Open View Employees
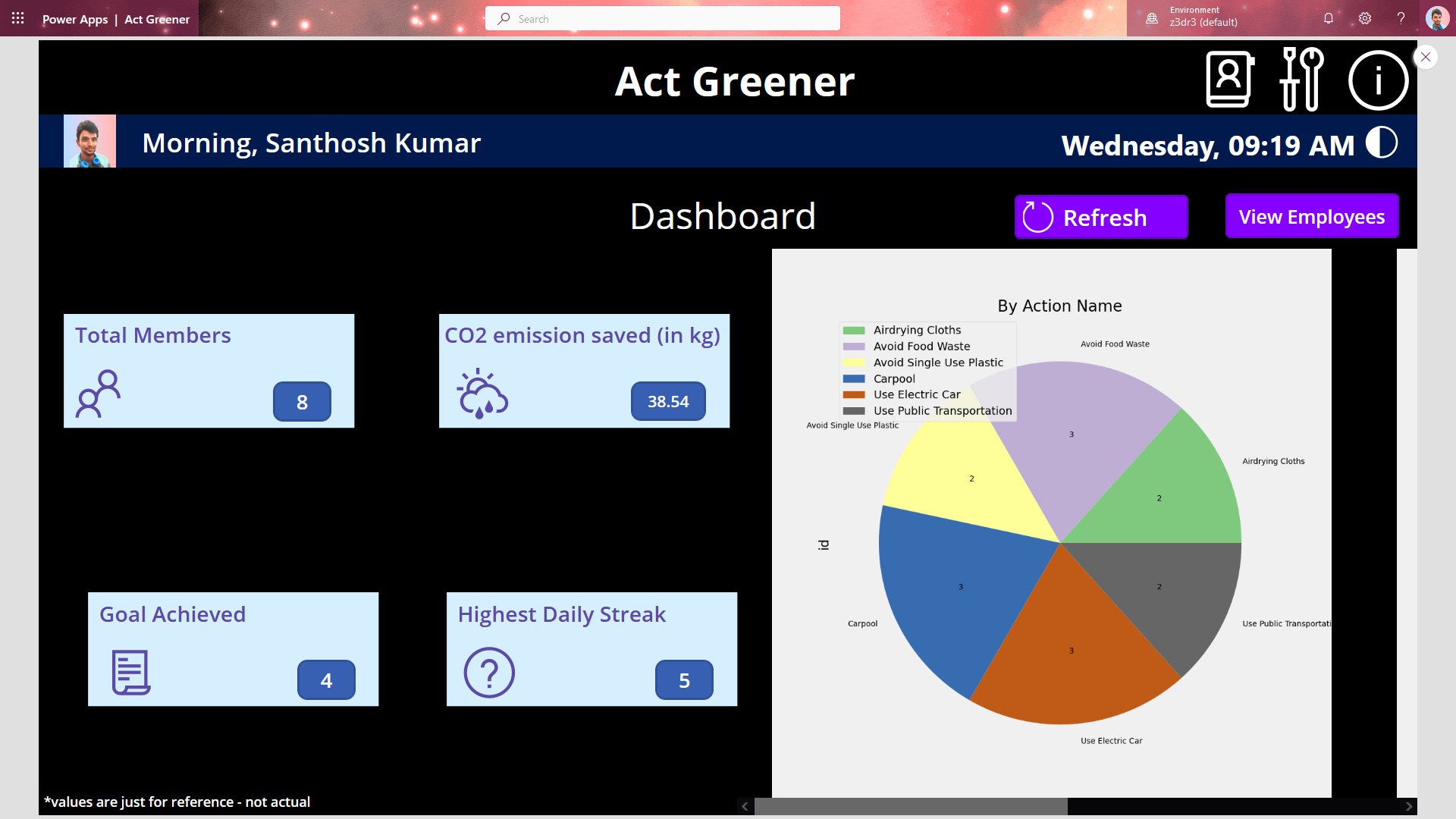The image size is (1456, 819). tap(1312, 217)
